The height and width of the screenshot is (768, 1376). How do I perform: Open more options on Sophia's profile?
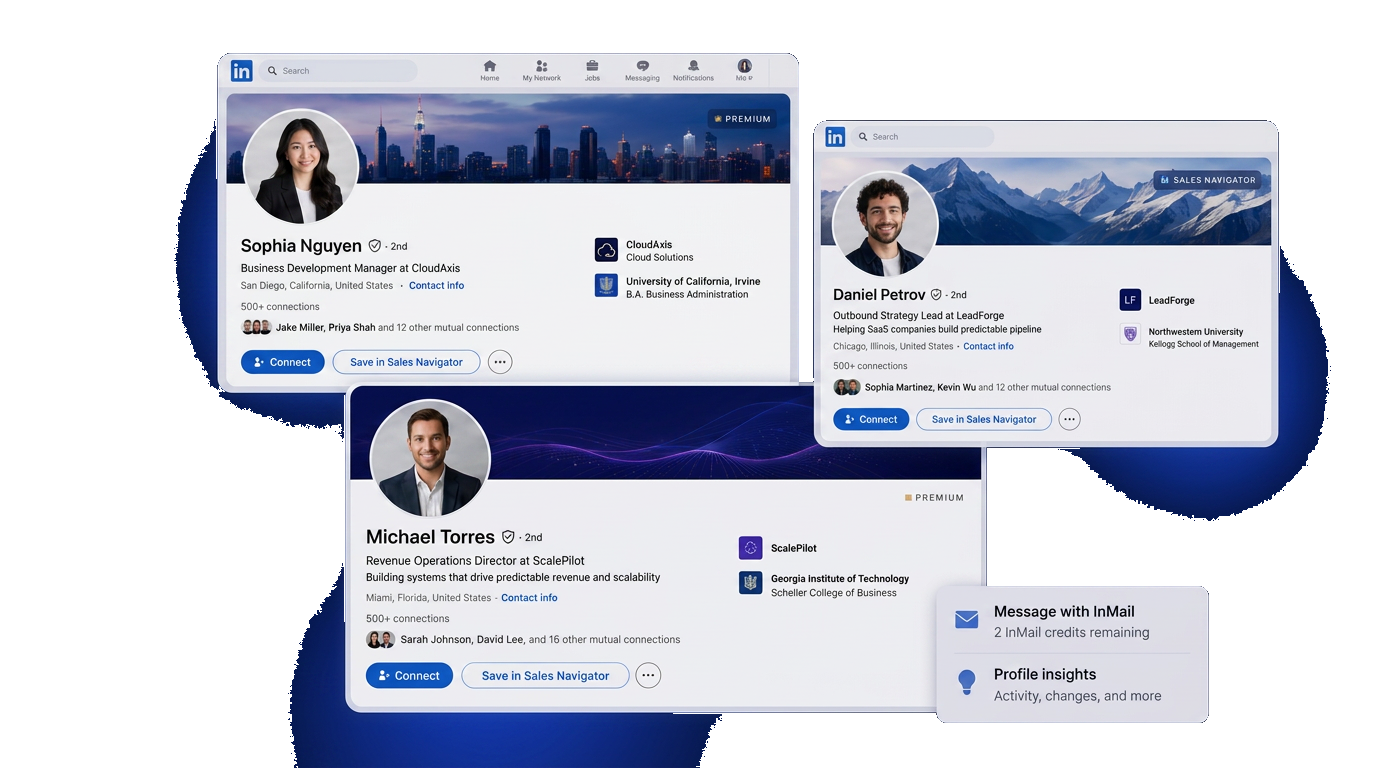coord(500,362)
